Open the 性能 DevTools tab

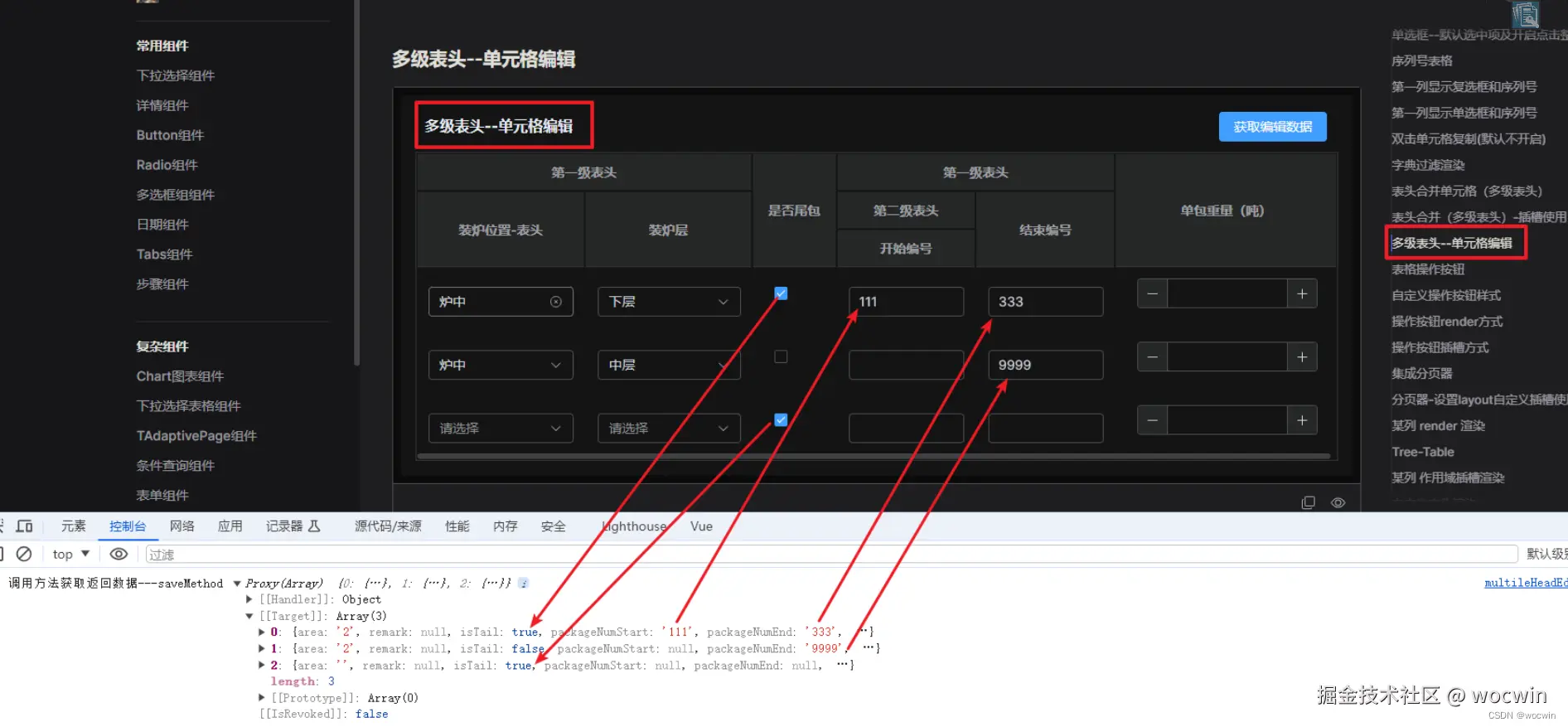(457, 526)
